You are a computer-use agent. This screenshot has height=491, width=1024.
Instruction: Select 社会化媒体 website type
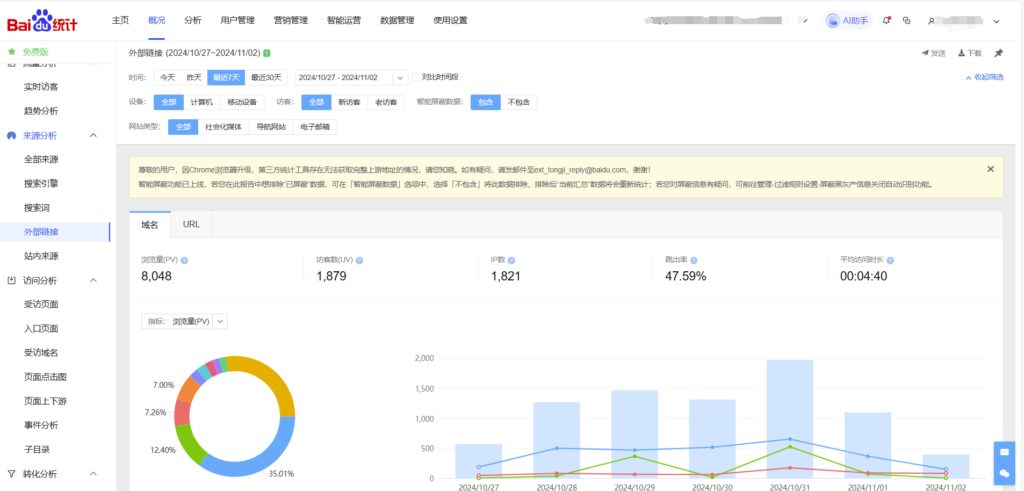click(224, 127)
